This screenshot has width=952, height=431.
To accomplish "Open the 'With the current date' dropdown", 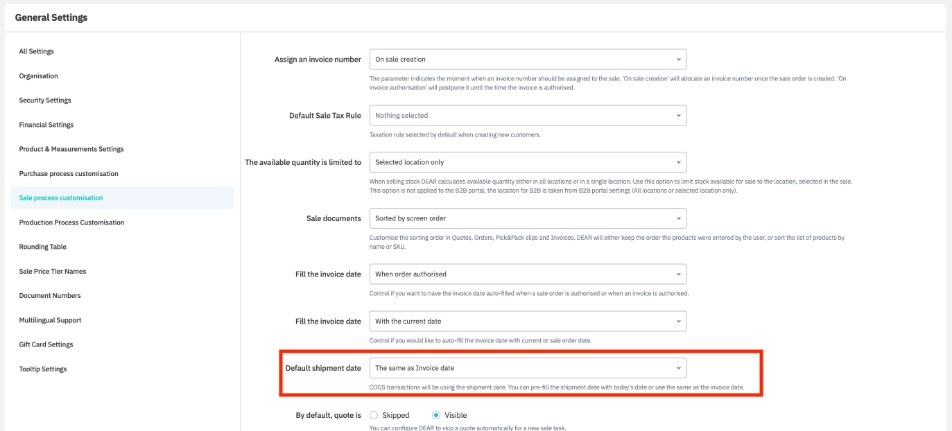I will coord(527,321).
